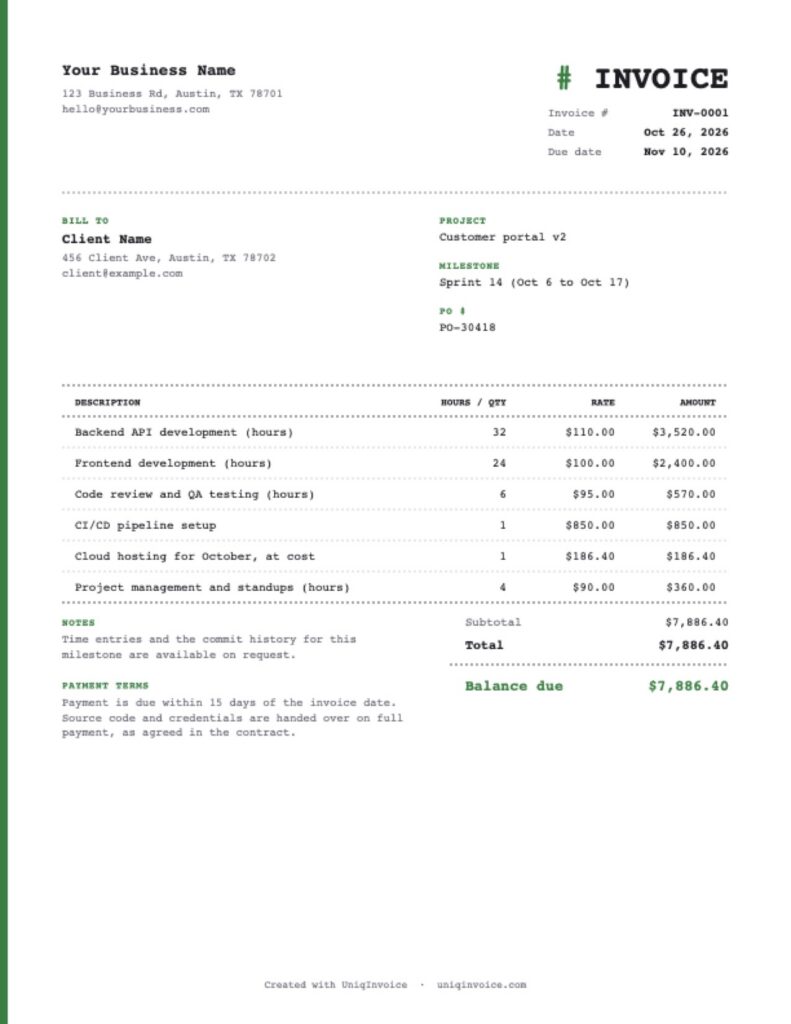Click the 'Invoice #' label
This screenshot has width=791, height=1024.
[x=578, y=113]
